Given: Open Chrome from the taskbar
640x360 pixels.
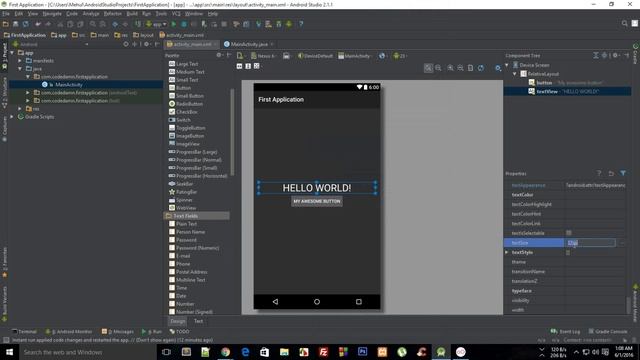Looking at the screenshot, I should click(226, 352).
